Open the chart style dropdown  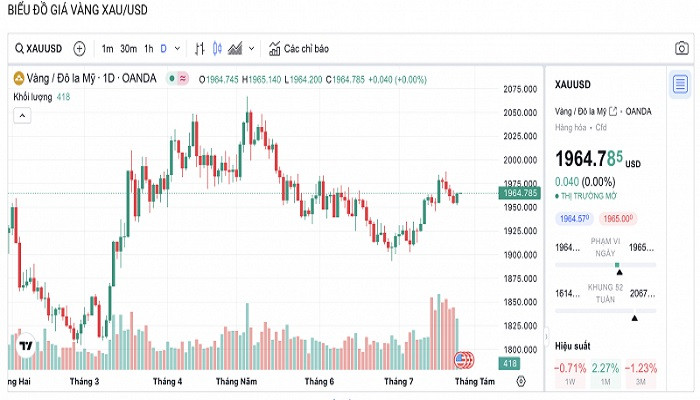pos(251,48)
